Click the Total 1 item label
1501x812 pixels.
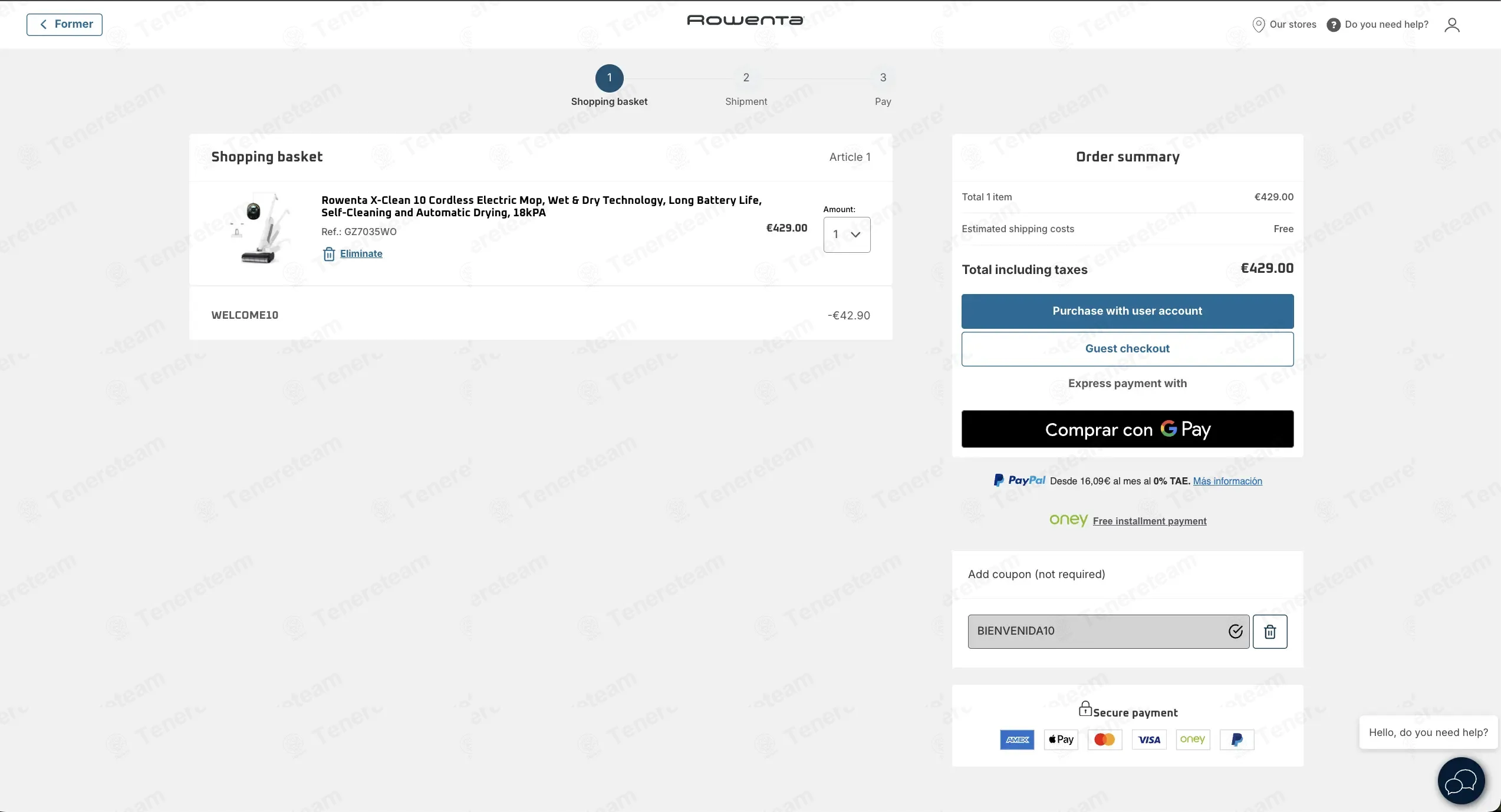click(986, 197)
